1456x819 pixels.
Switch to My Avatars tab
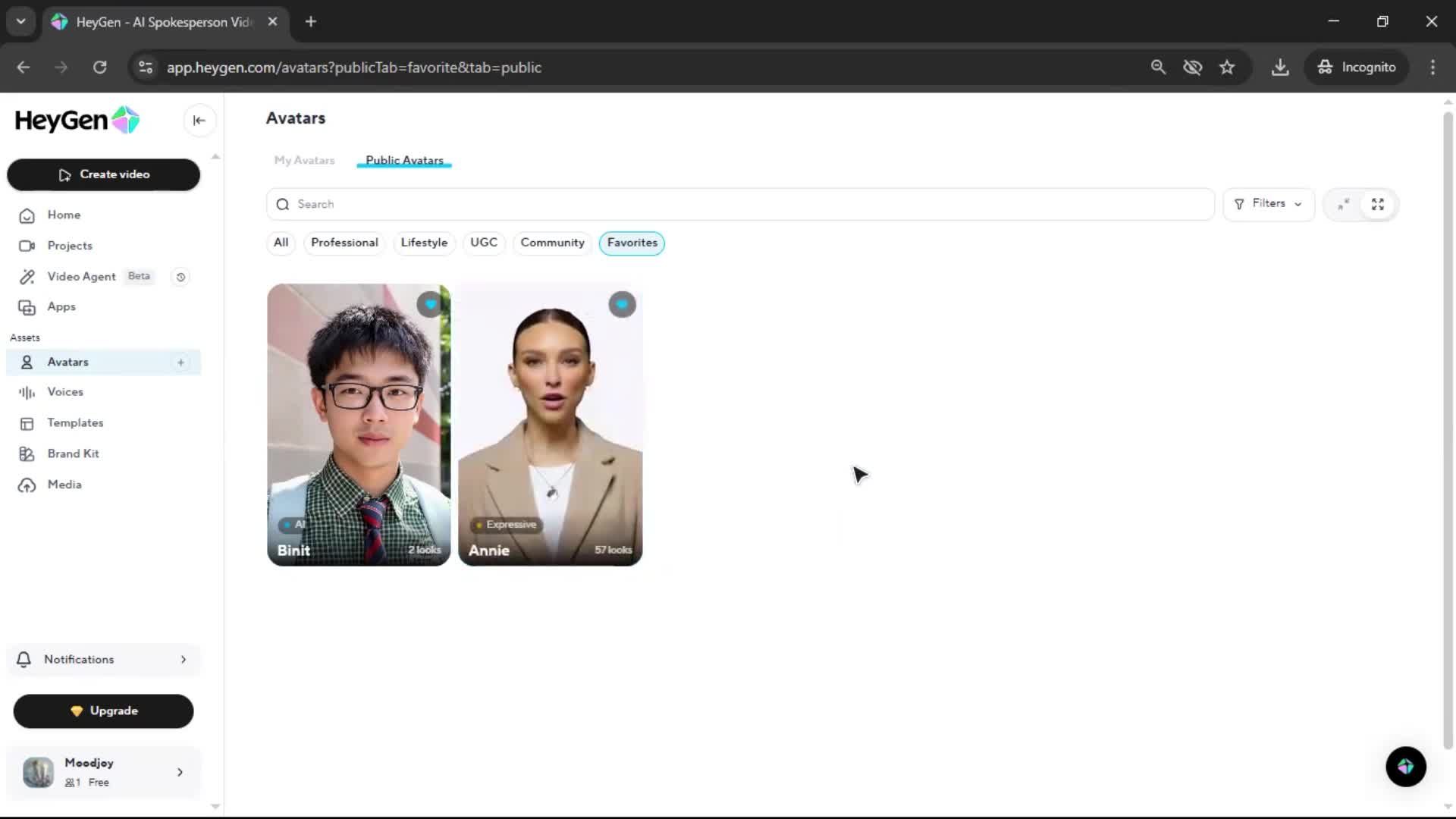(304, 161)
